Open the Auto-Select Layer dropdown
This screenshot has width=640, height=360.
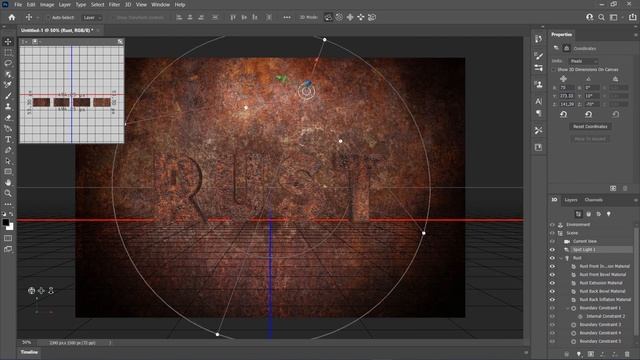(x=92, y=18)
